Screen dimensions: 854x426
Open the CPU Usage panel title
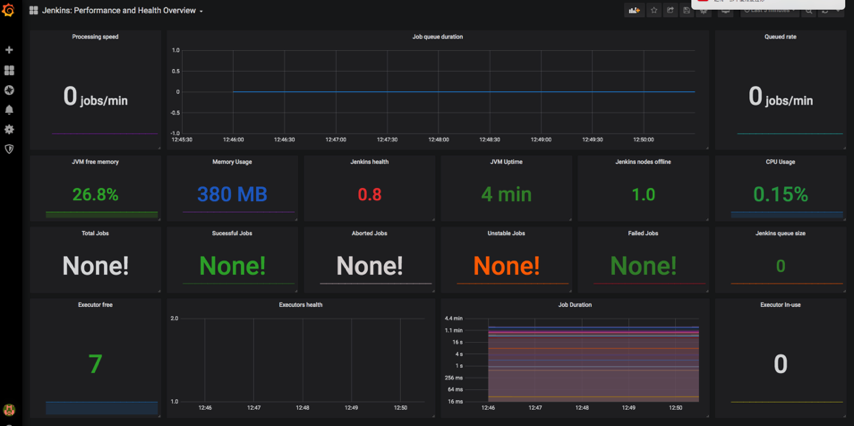(x=780, y=162)
